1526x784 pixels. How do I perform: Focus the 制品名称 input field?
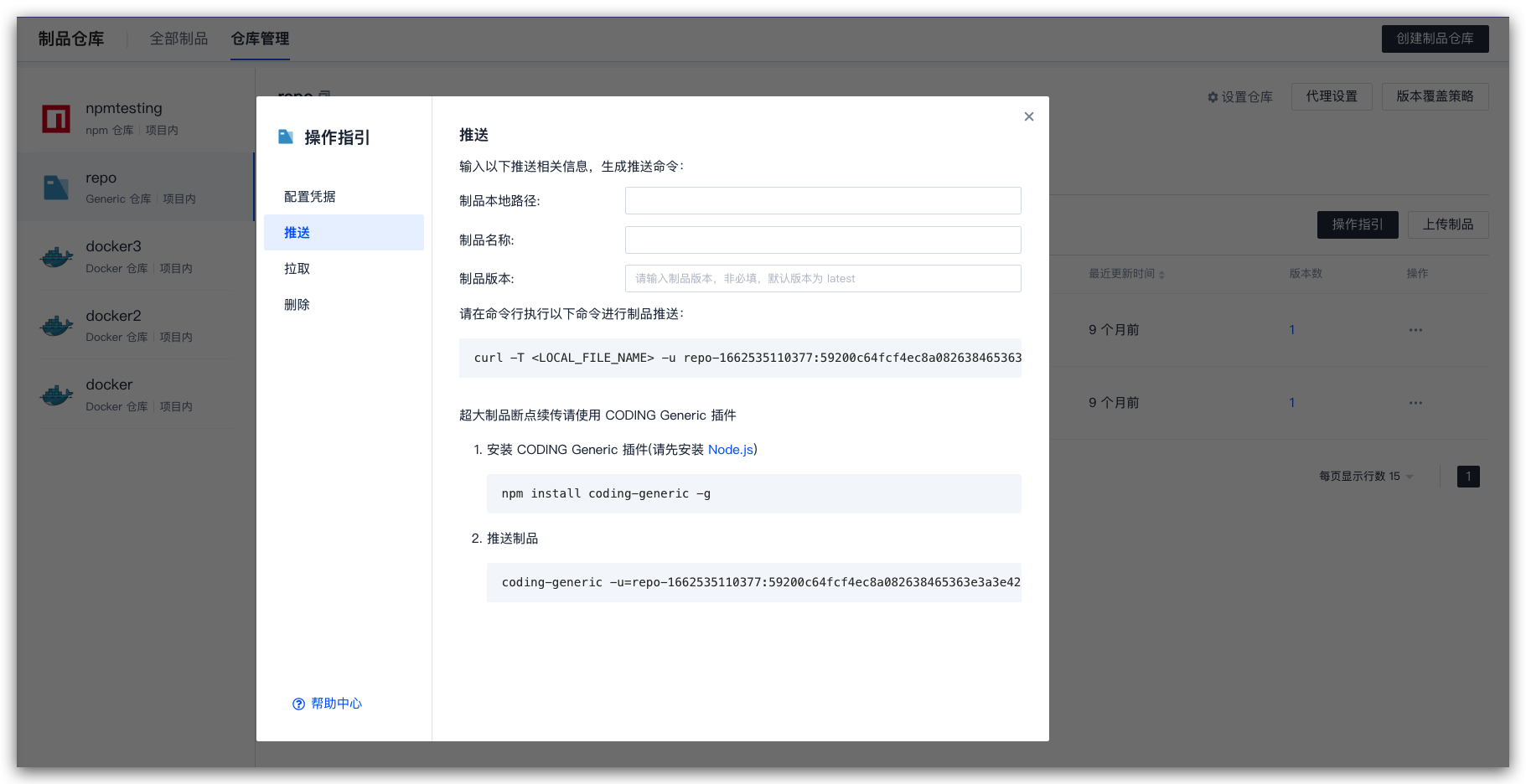coord(823,240)
